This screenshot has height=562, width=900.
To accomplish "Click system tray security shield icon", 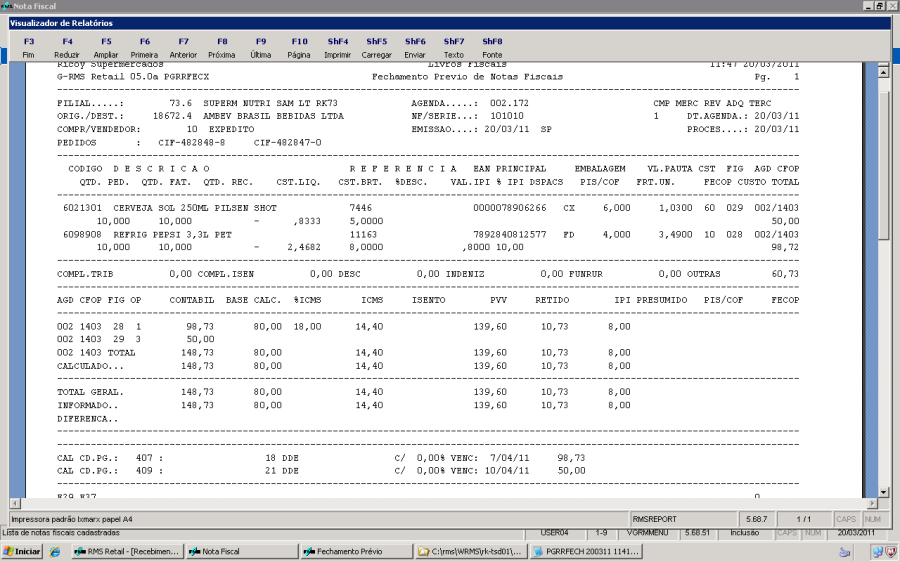I will tap(891, 552).
